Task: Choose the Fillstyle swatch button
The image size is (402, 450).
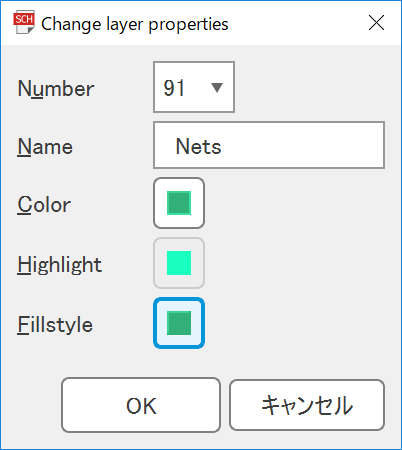Action: point(179,323)
